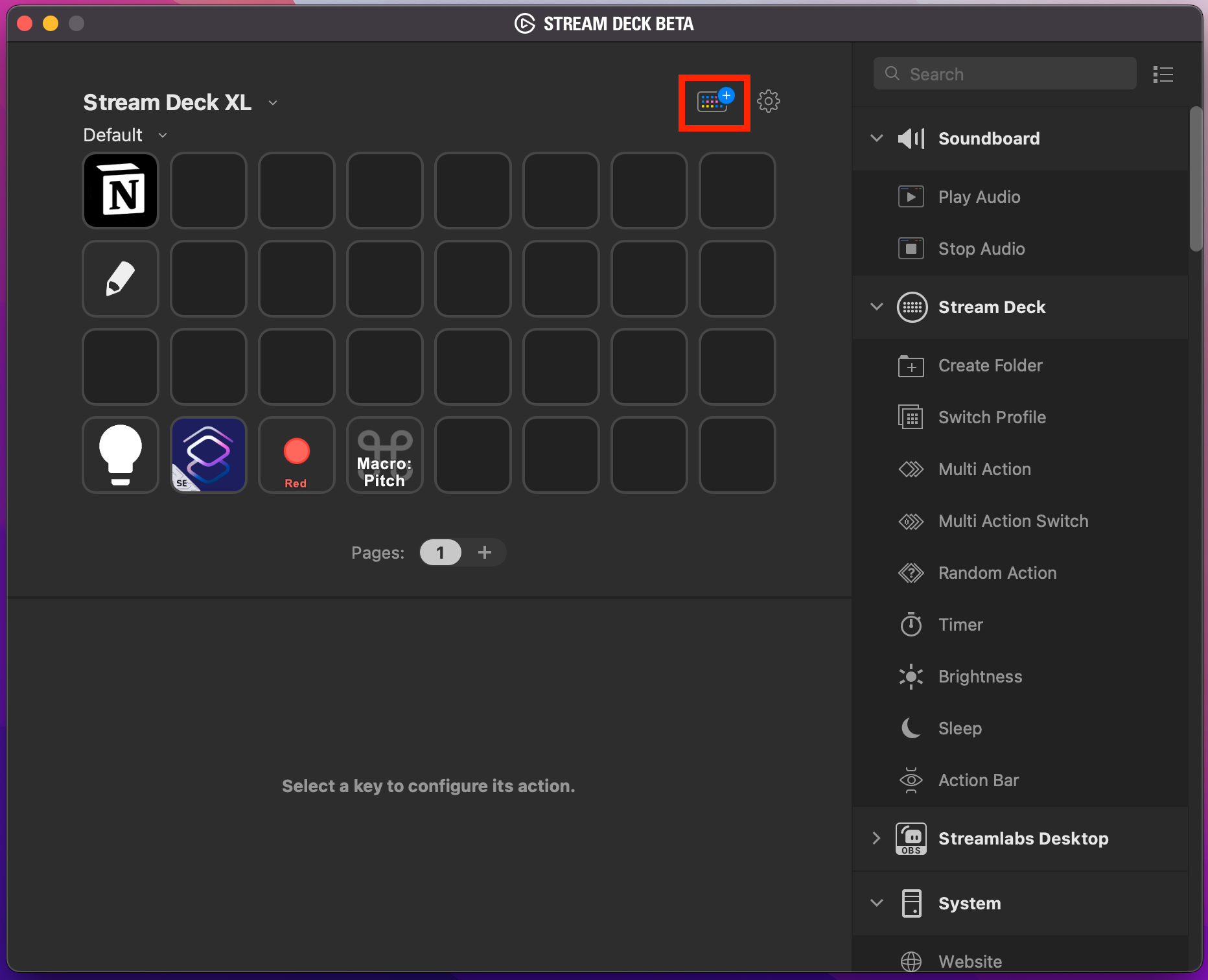This screenshot has height=980, width=1208.
Task: Click the magnifier icon in Search
Action: [x=892, y=73]
